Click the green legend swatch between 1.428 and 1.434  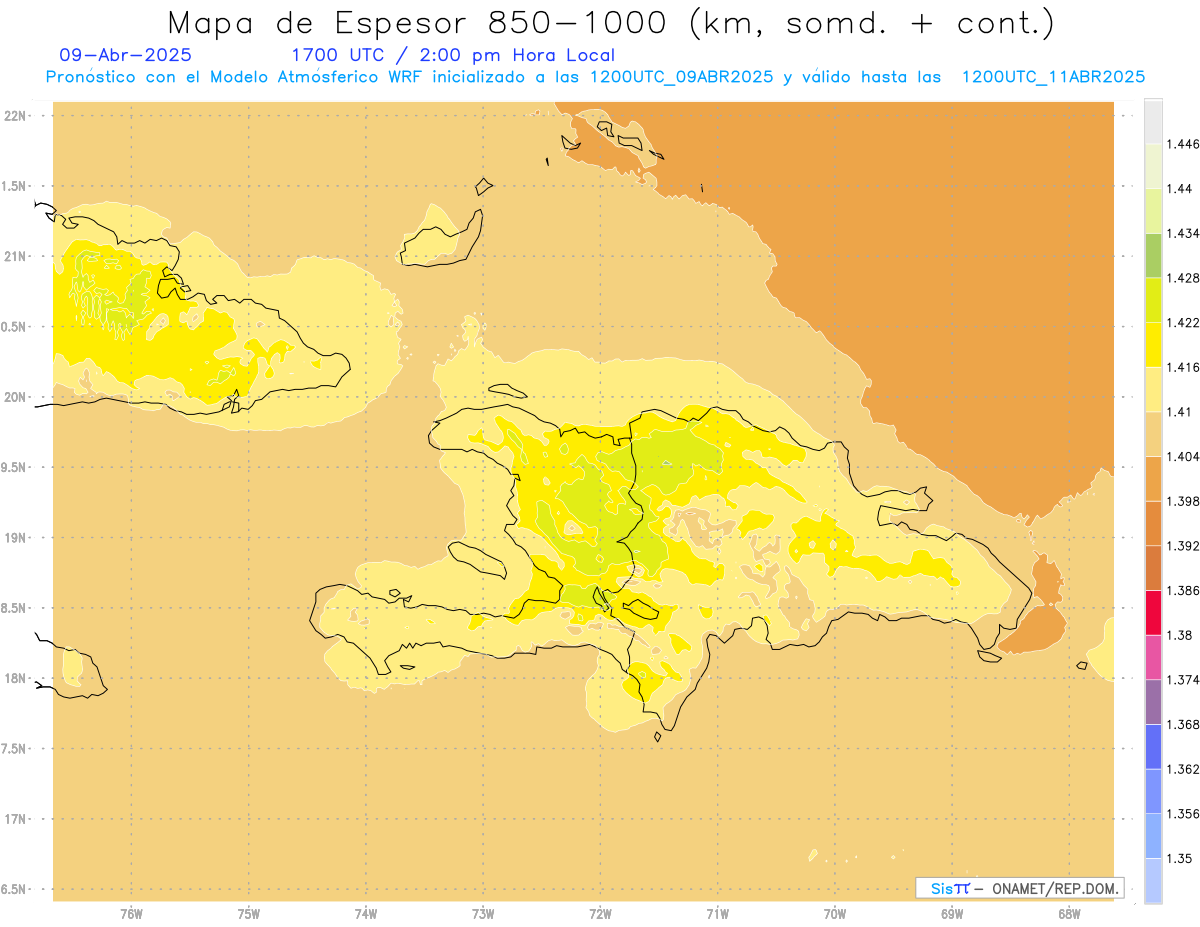[x=1153, y=255]
